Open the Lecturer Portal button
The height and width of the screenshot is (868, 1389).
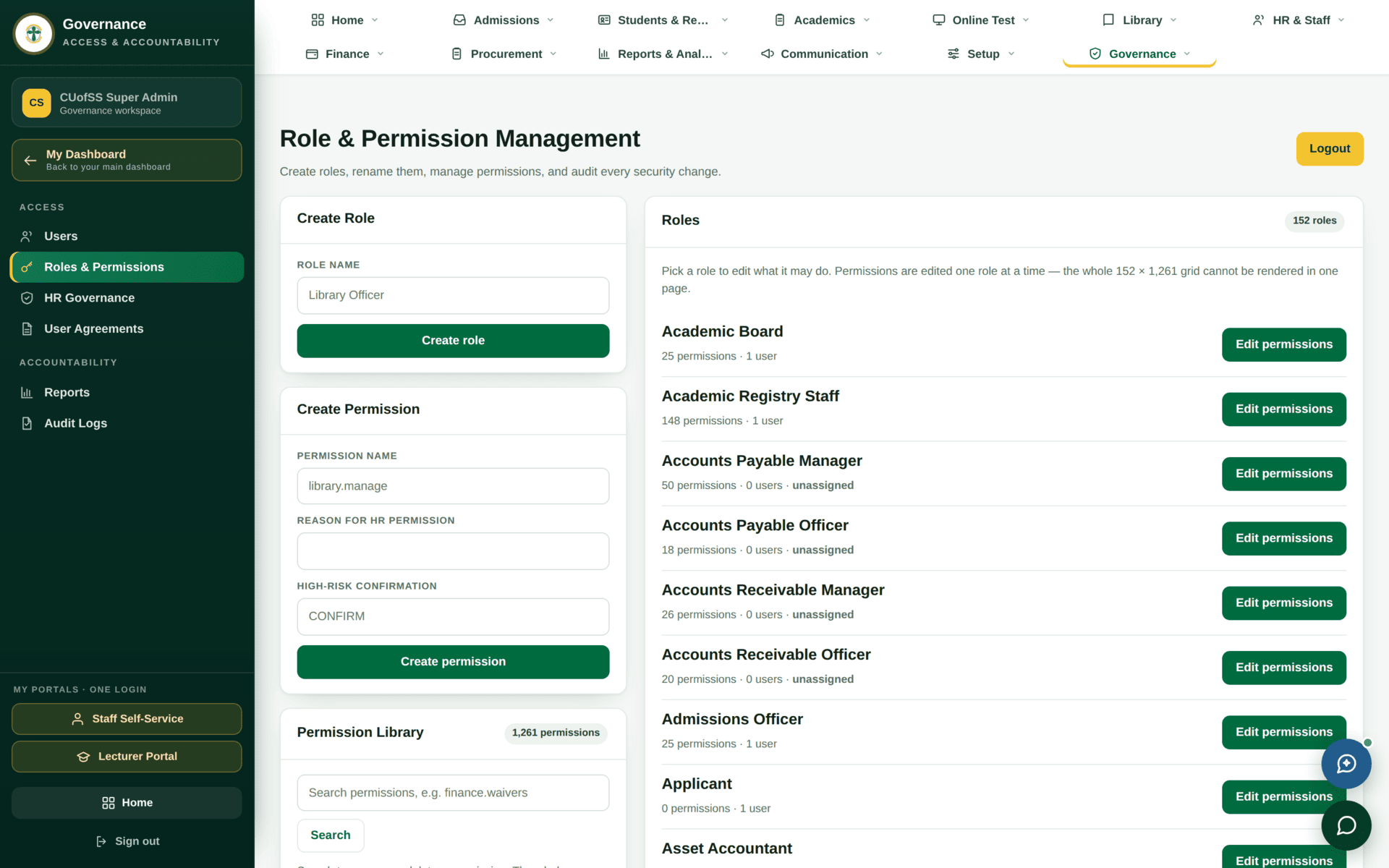[127, 757]
